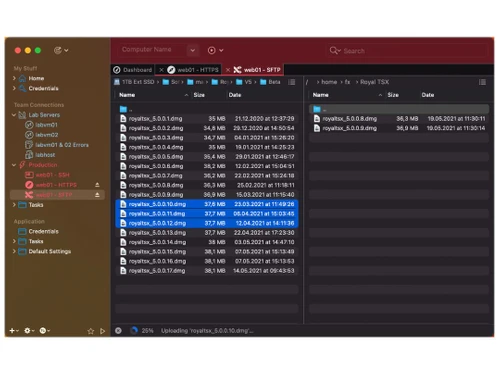This screenshot has width=500, height=375.
Task: Collapse the Lab Servers group
Action: click(14, 115)
